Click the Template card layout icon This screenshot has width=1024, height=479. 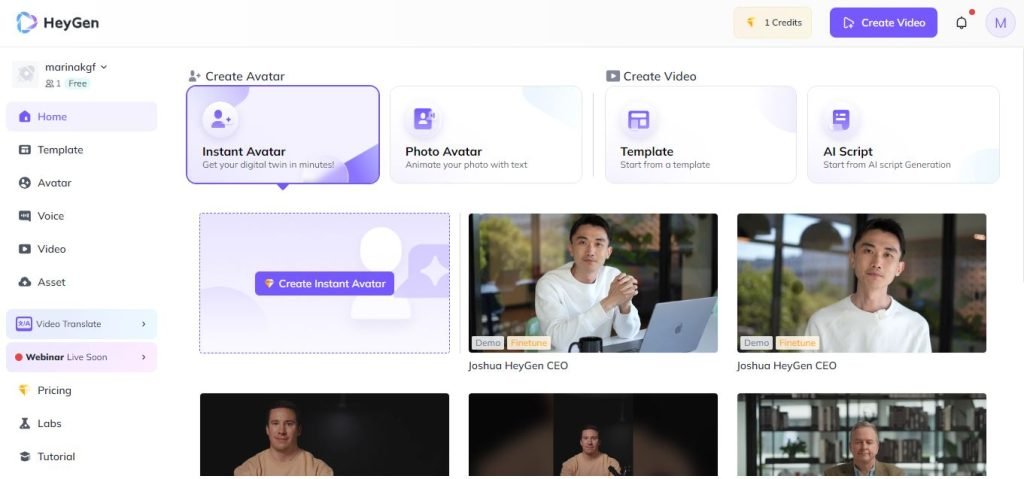638,119
